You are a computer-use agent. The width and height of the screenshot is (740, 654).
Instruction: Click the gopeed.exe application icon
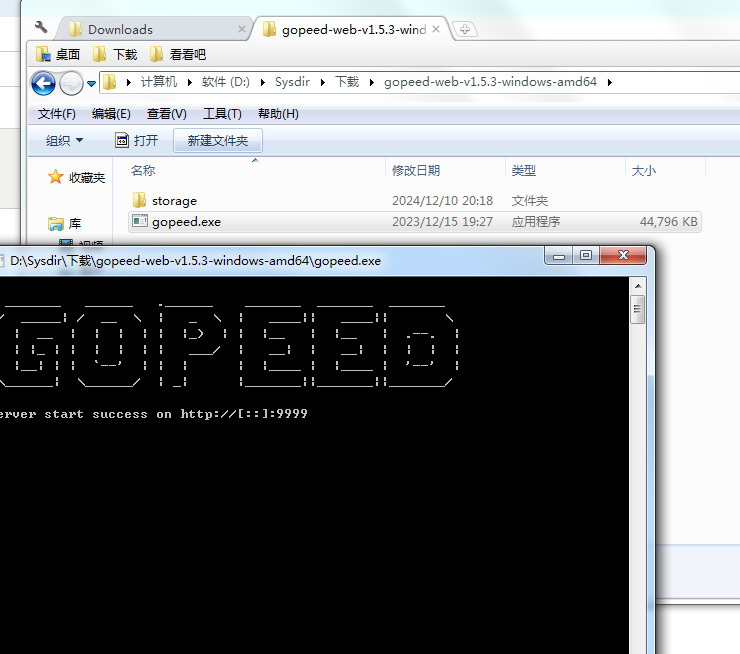point(140,221)
